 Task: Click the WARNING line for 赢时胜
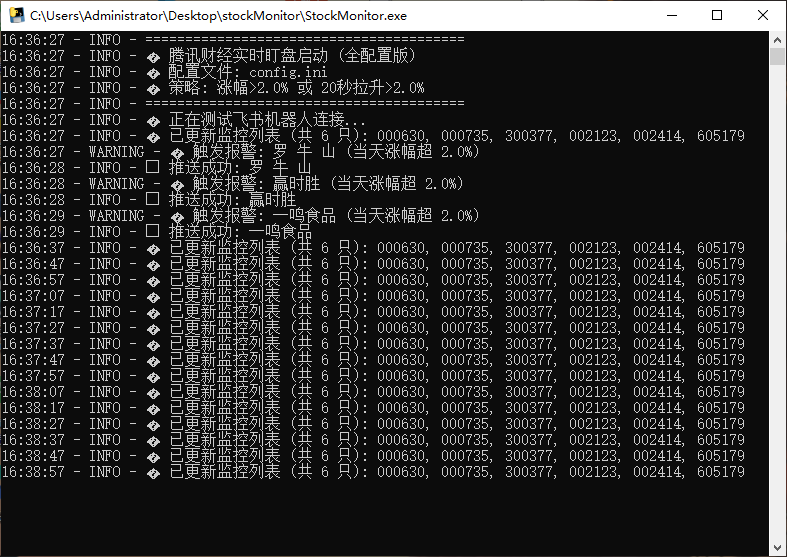point(233,184)
